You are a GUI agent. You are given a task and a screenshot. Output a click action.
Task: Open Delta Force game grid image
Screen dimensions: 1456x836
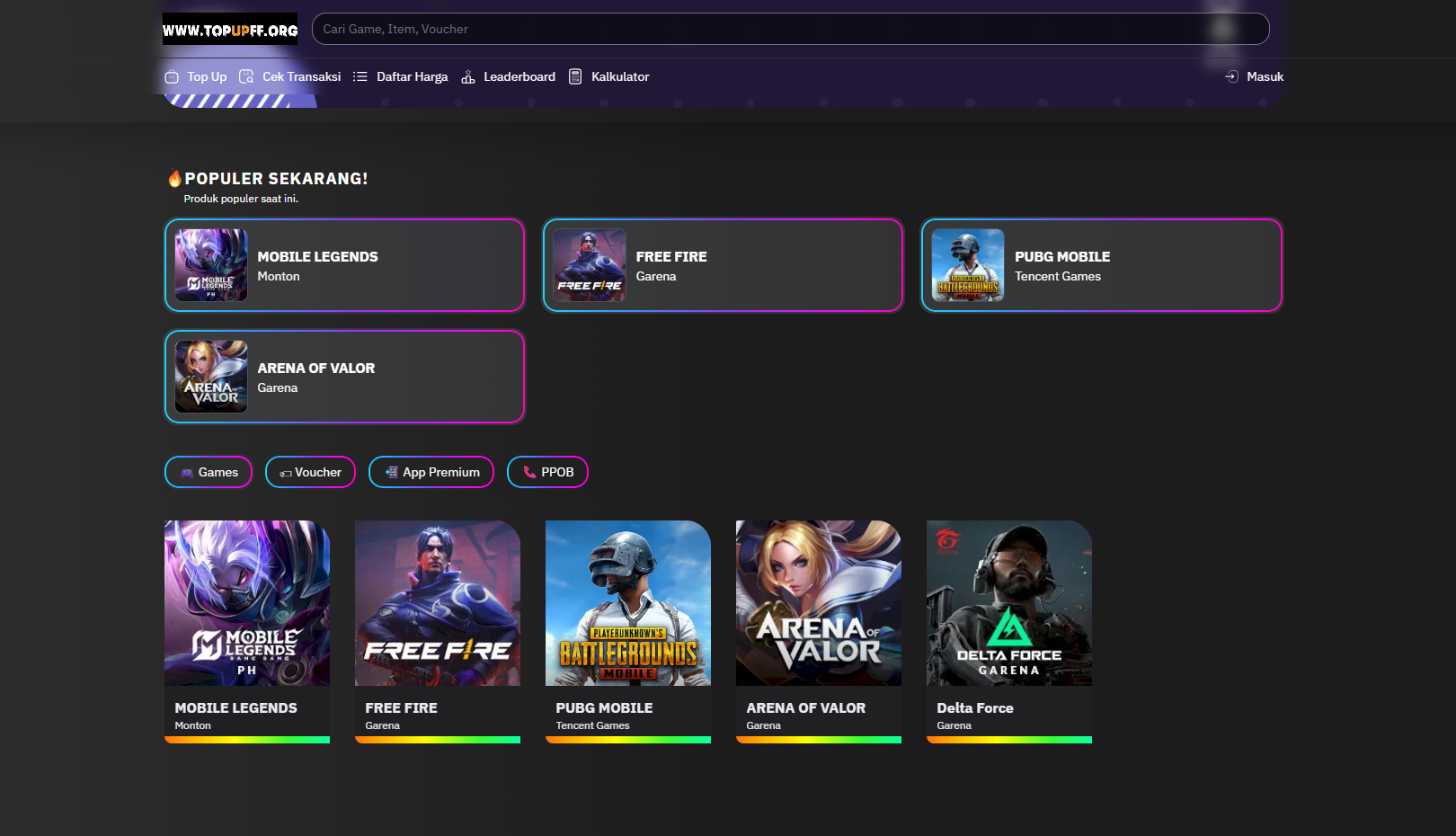[x=1009, y=603]
